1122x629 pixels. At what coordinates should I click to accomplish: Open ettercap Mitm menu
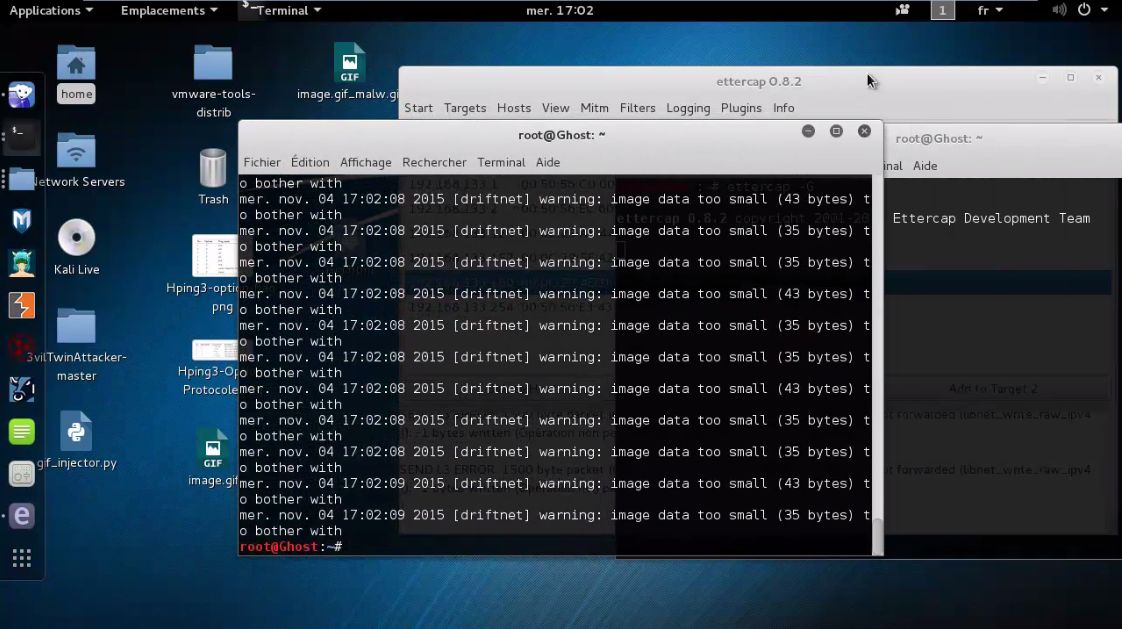[x=594, y=108]
